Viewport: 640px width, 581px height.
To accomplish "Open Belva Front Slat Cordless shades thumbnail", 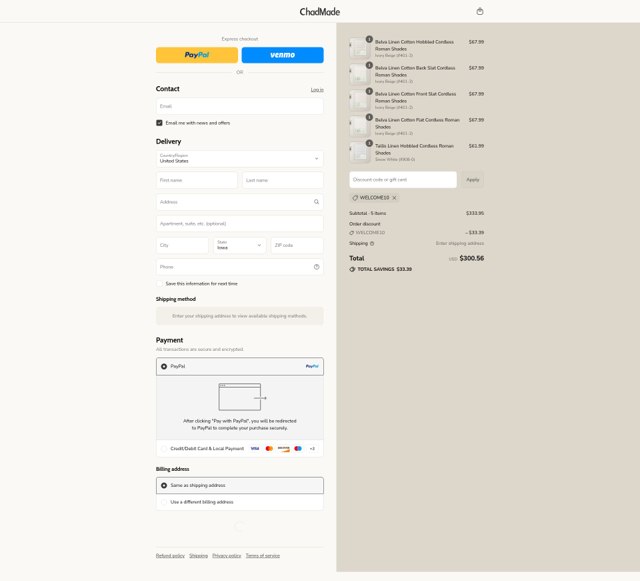I will (359, 100).
